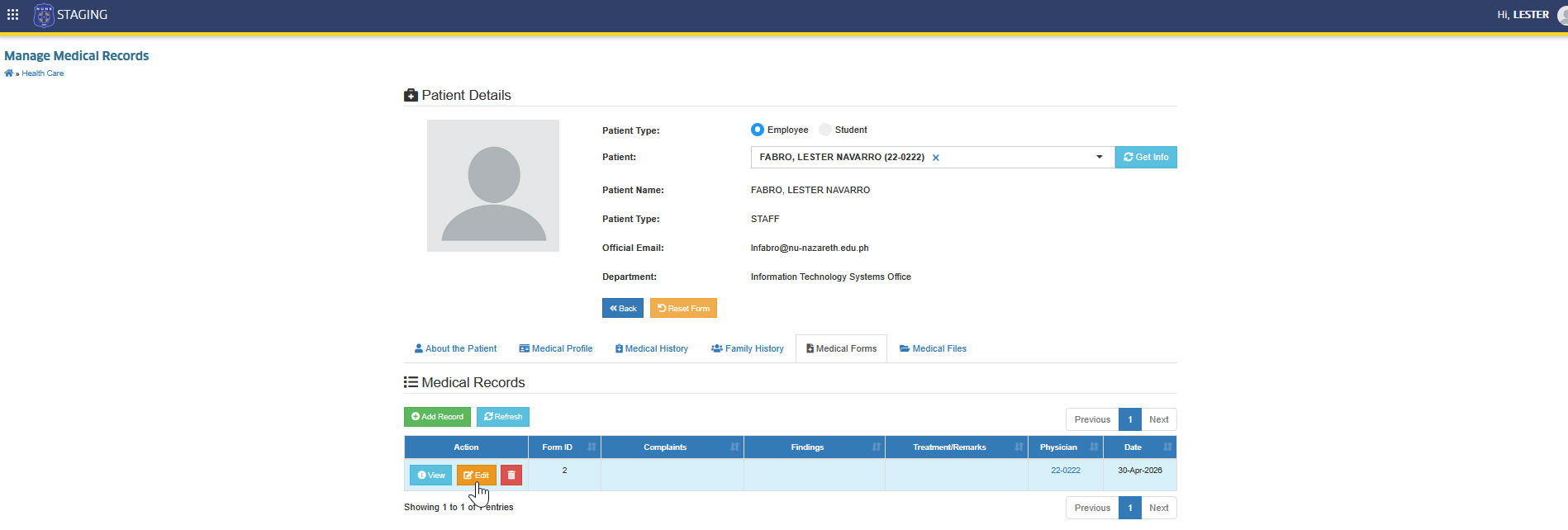The image size is (1568, 530).
Task: Select the Student radio button
Action: click(x=825, y=130)
